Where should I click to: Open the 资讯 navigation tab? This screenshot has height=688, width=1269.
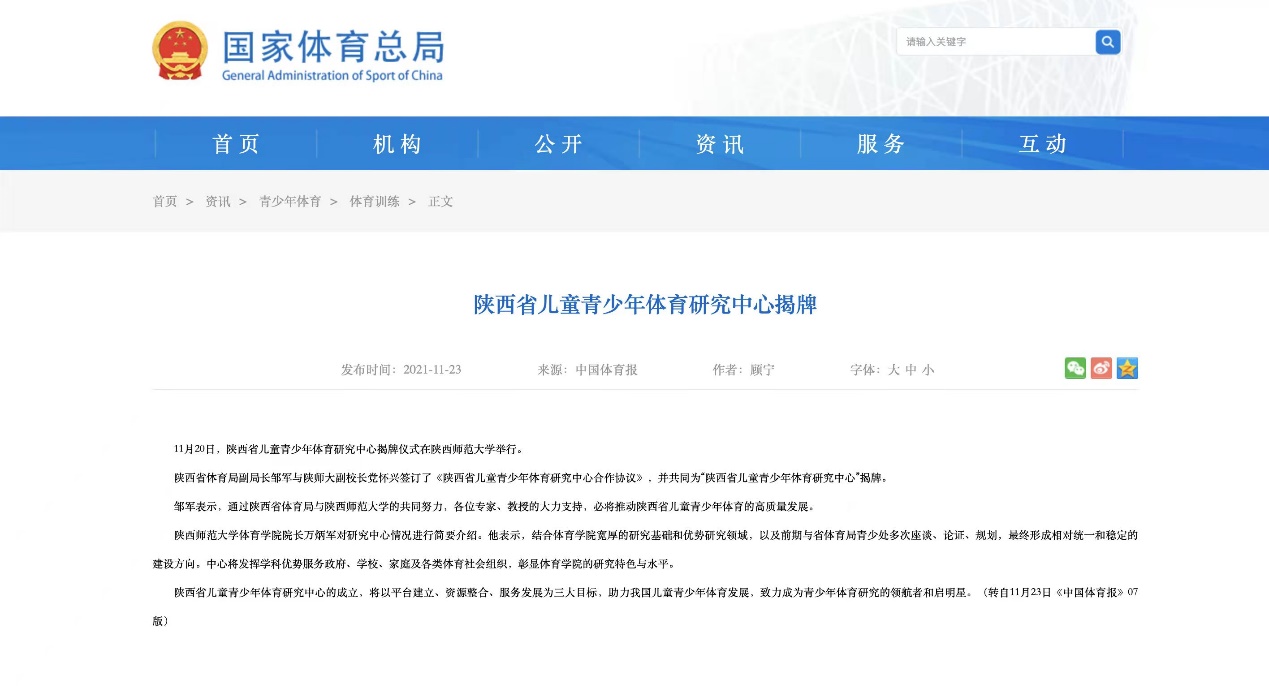pyautogui.click(x=720, y=144)
